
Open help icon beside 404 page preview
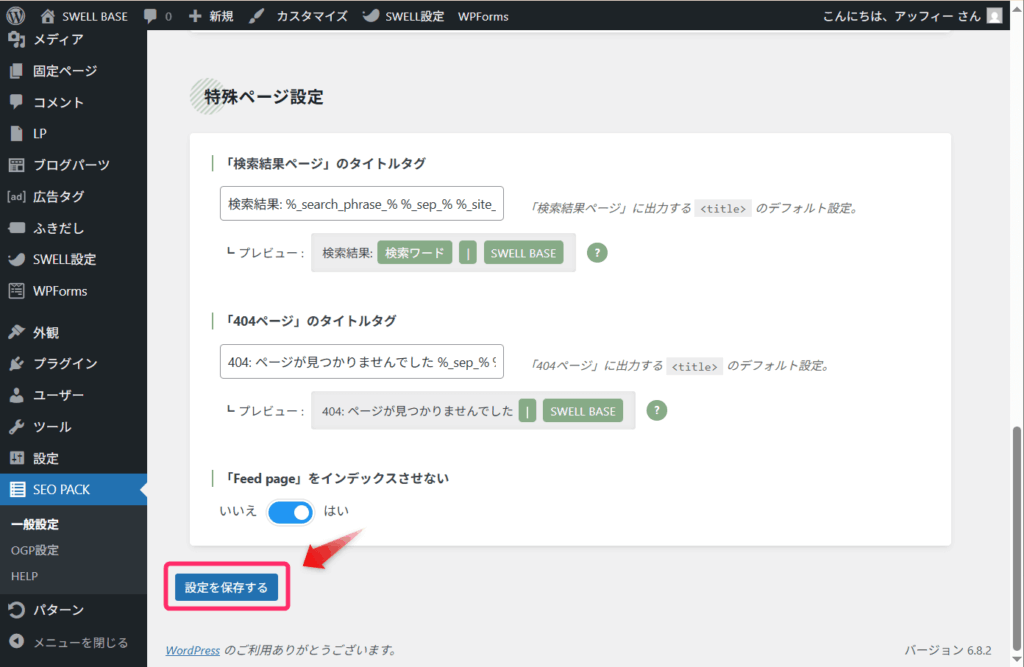(x=656, y=410)
